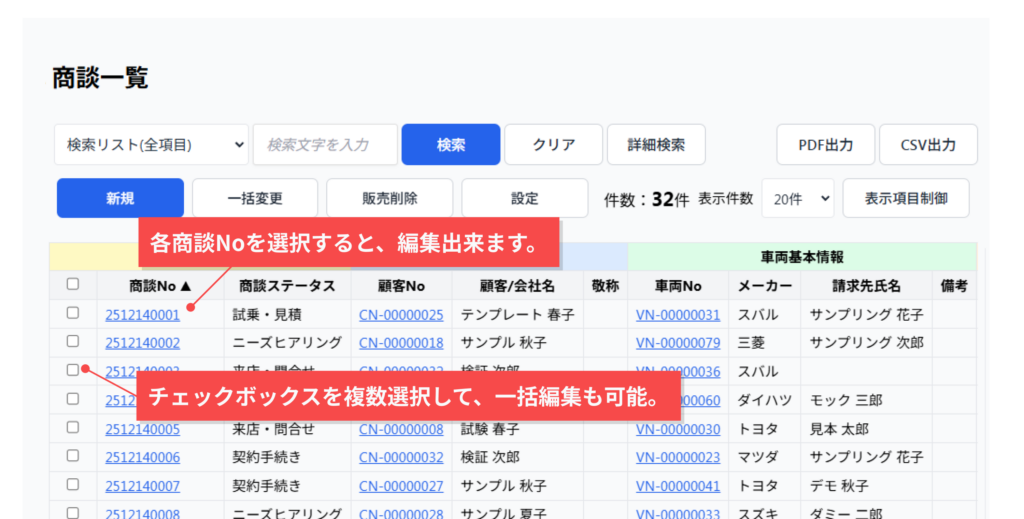Create new entry with 新規 button
1024x519 pixels.
pos(120,198)
